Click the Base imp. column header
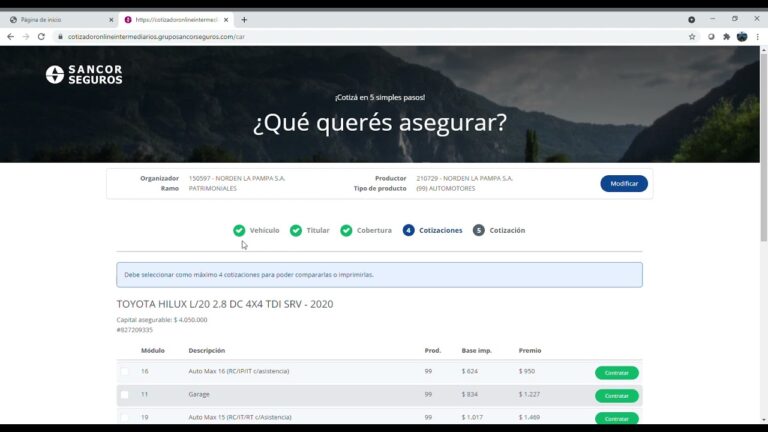Image resolution: width=768 pixels, height=432 pixels. click(477, 351)
